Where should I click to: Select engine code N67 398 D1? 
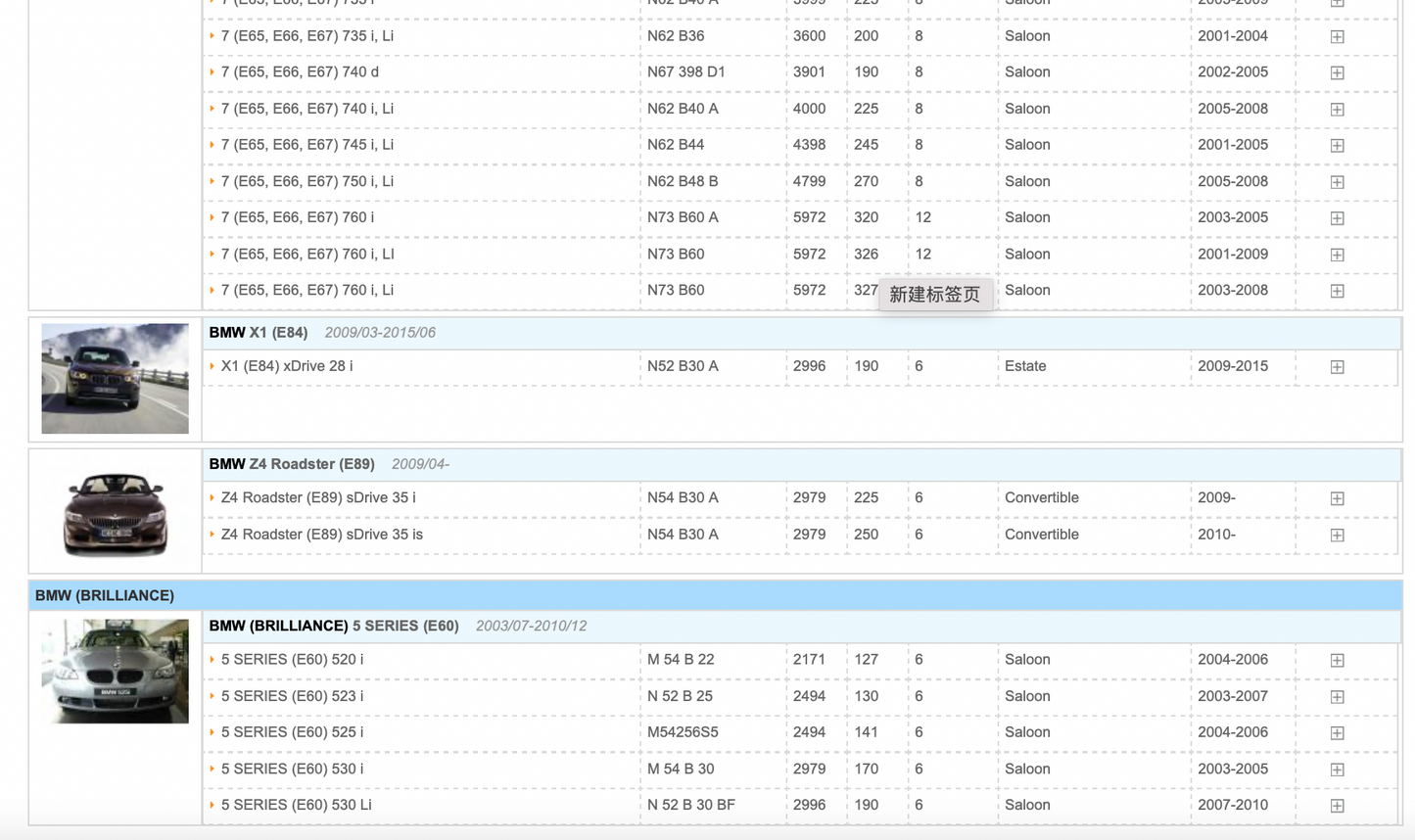pyautogui.click(x=686, y=72)
